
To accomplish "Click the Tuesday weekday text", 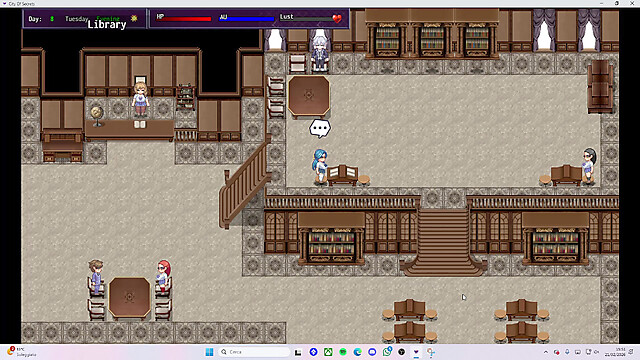I will 76,19.
